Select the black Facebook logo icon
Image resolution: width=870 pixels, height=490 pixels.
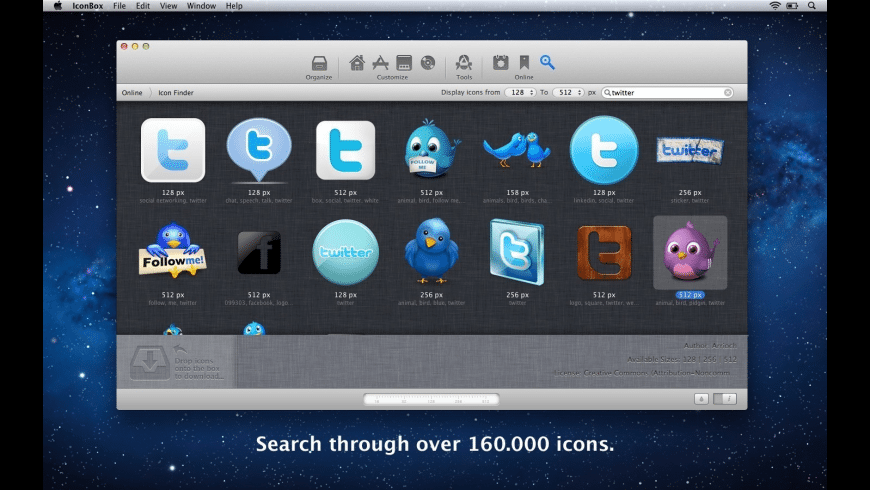tap(259, 252)
